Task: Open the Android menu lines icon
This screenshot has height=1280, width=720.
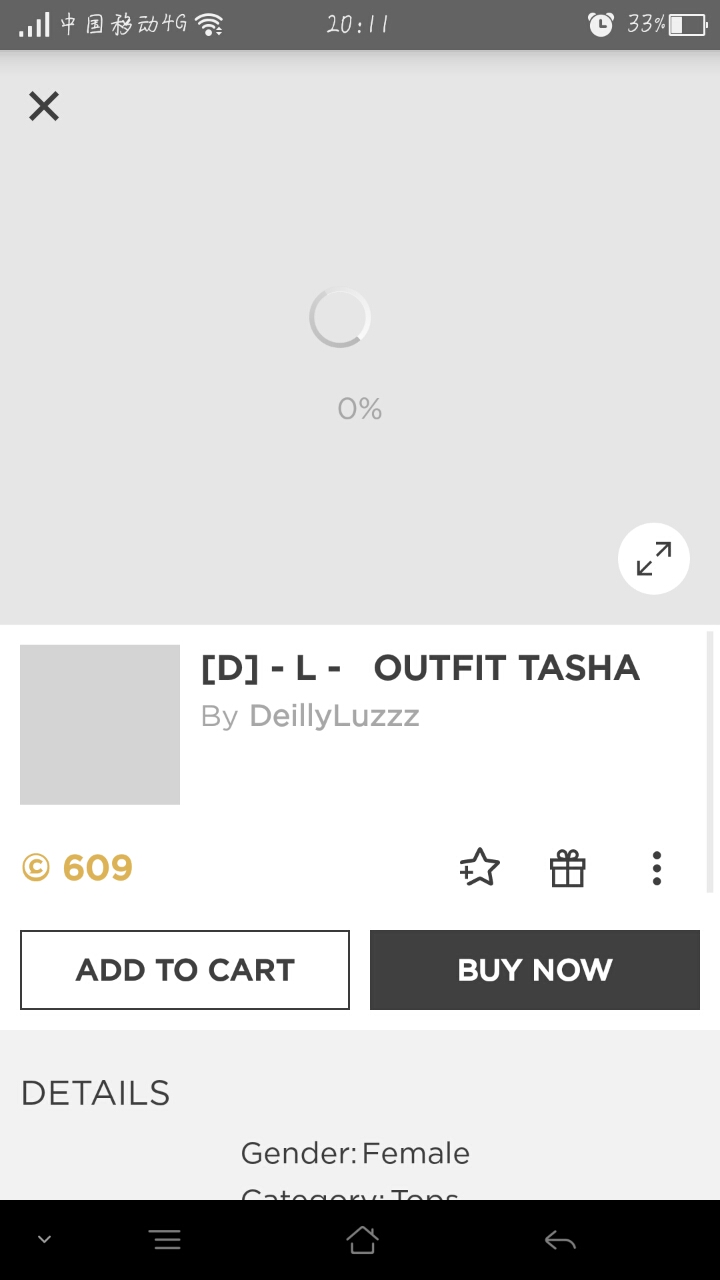Action: pyautogui.click(x=165, y=1241)
